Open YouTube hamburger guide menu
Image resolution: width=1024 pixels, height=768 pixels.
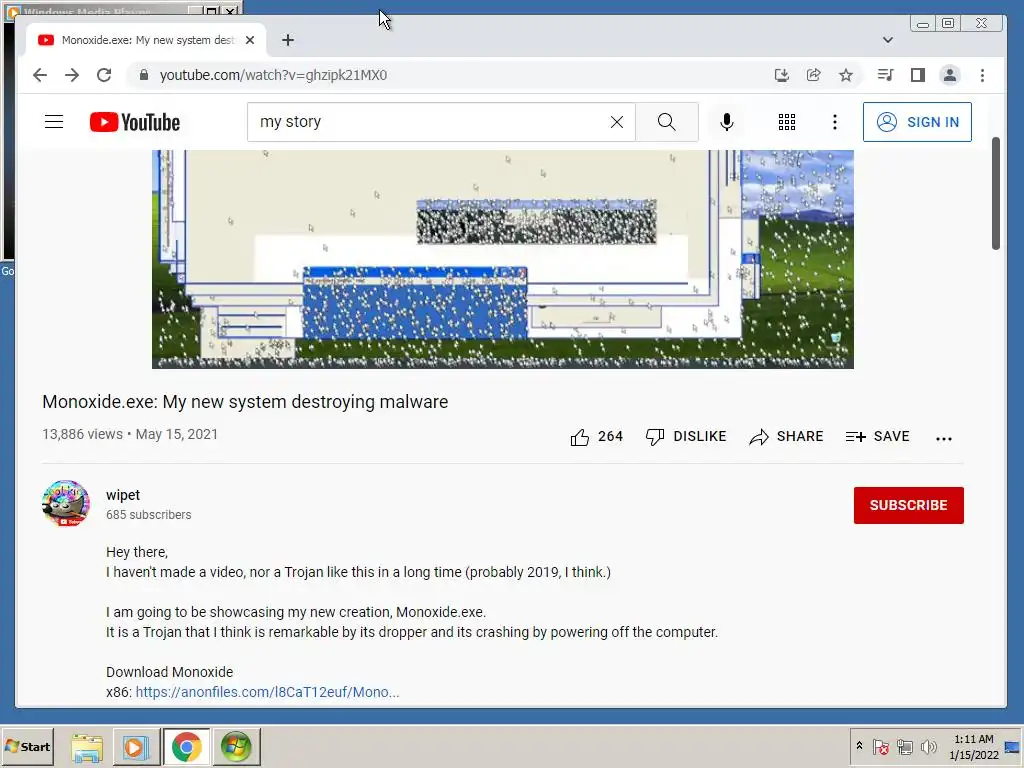54,122
